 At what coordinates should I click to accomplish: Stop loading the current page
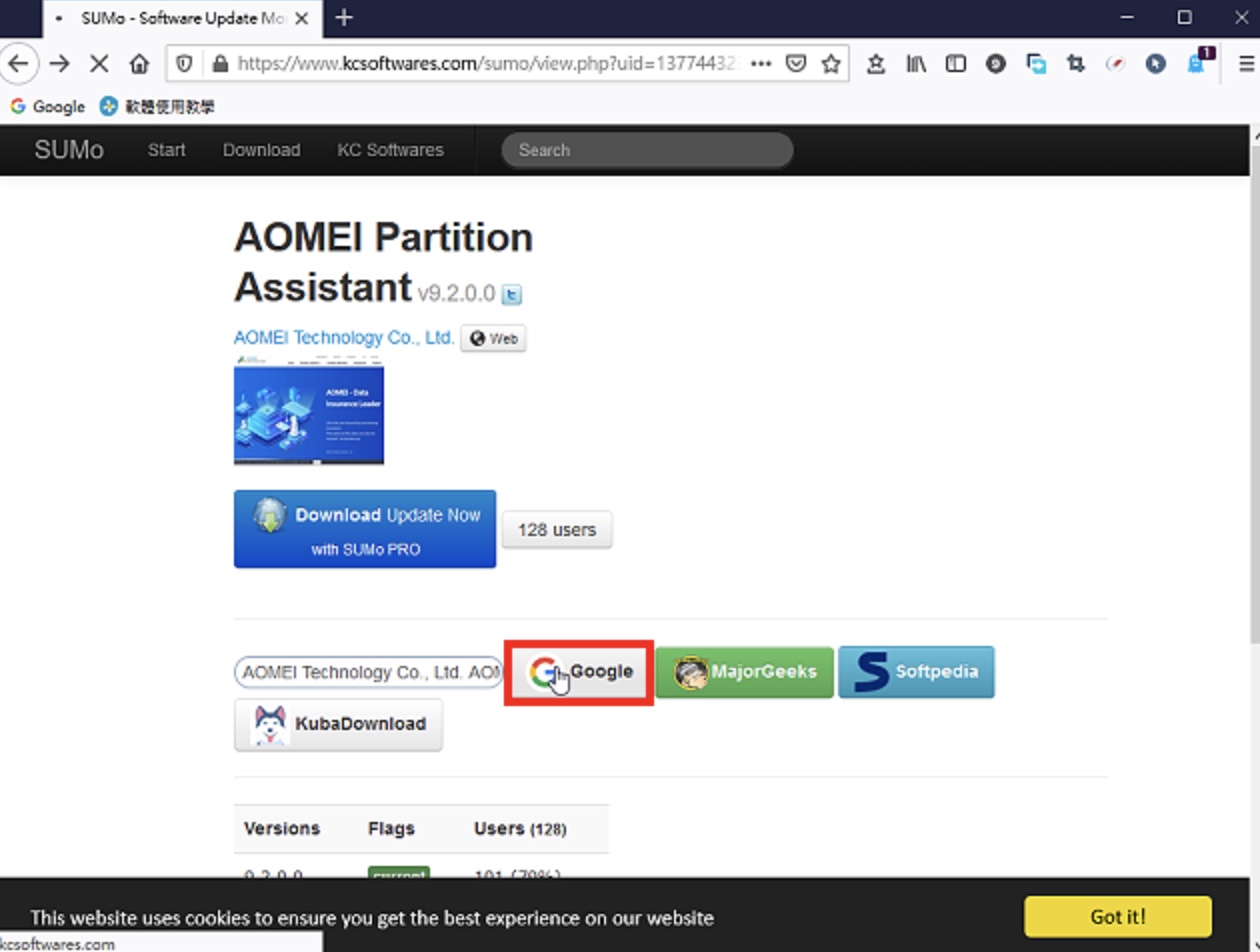click(x=99, y=64)
